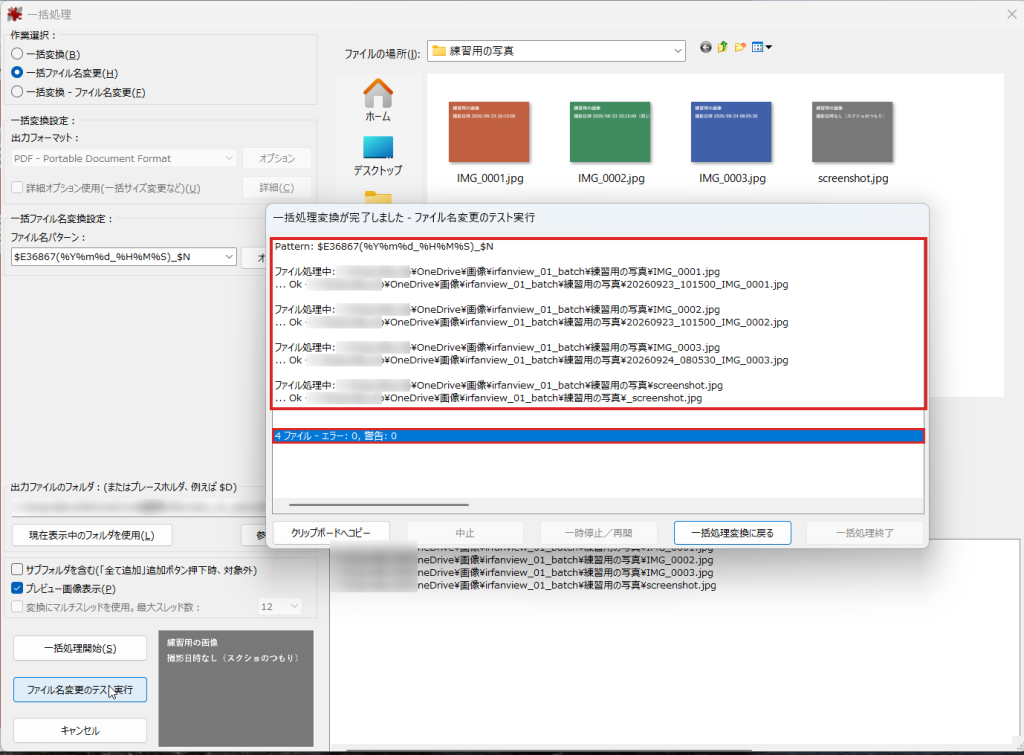
Task: Go back using the file browser back arrow
Action: click(705, 47)
